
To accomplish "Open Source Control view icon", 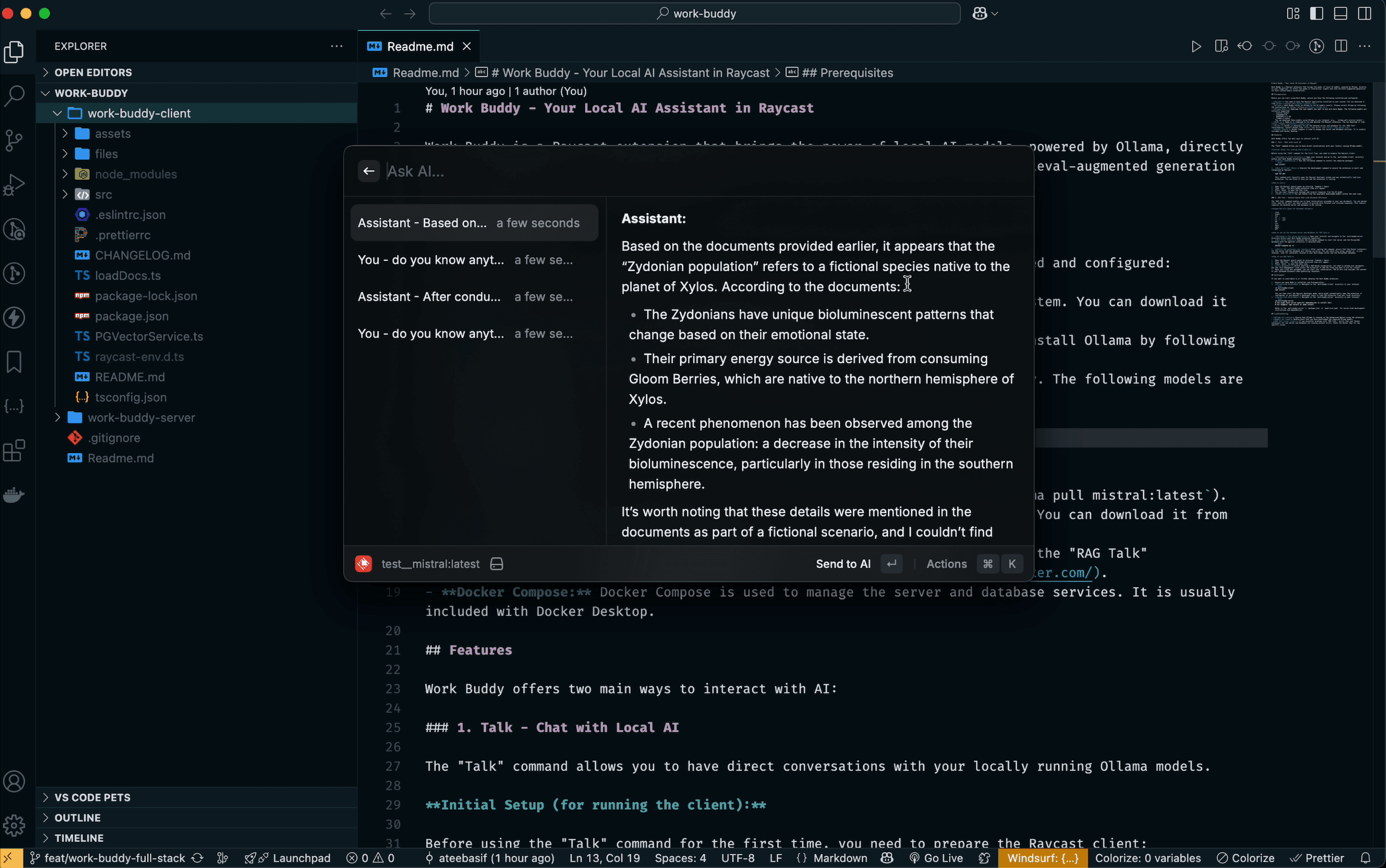I will point(15,140).
